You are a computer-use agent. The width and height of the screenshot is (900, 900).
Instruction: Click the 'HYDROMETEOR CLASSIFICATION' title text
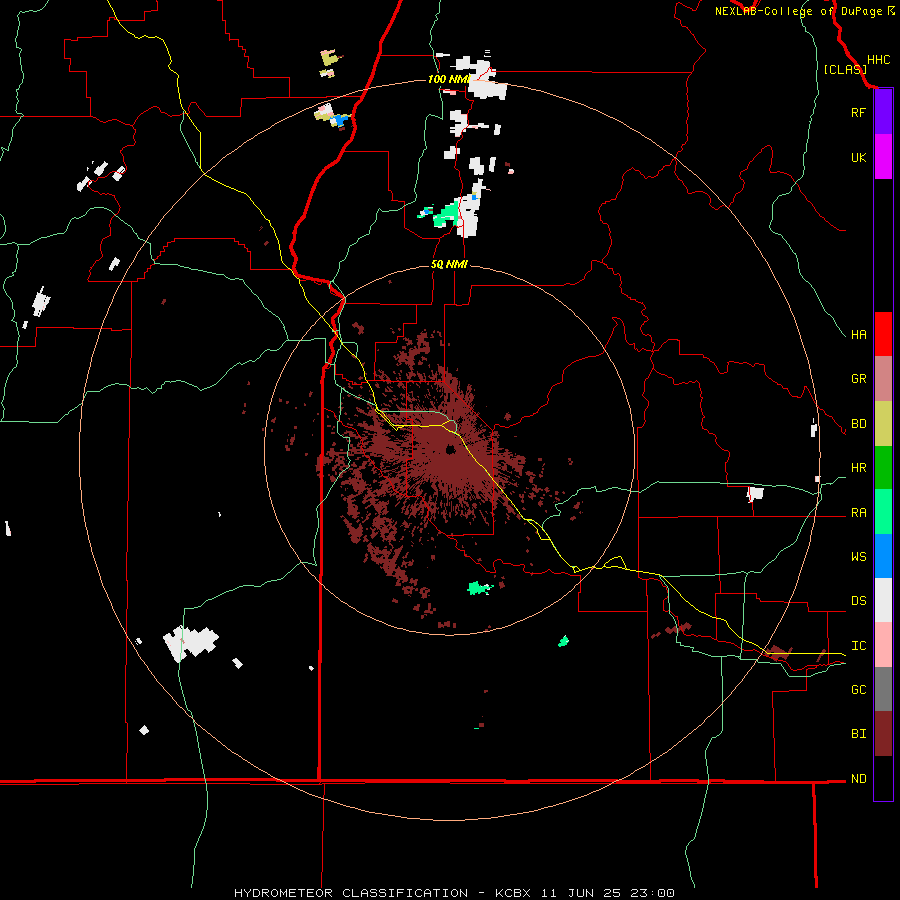tap(351, 893)
